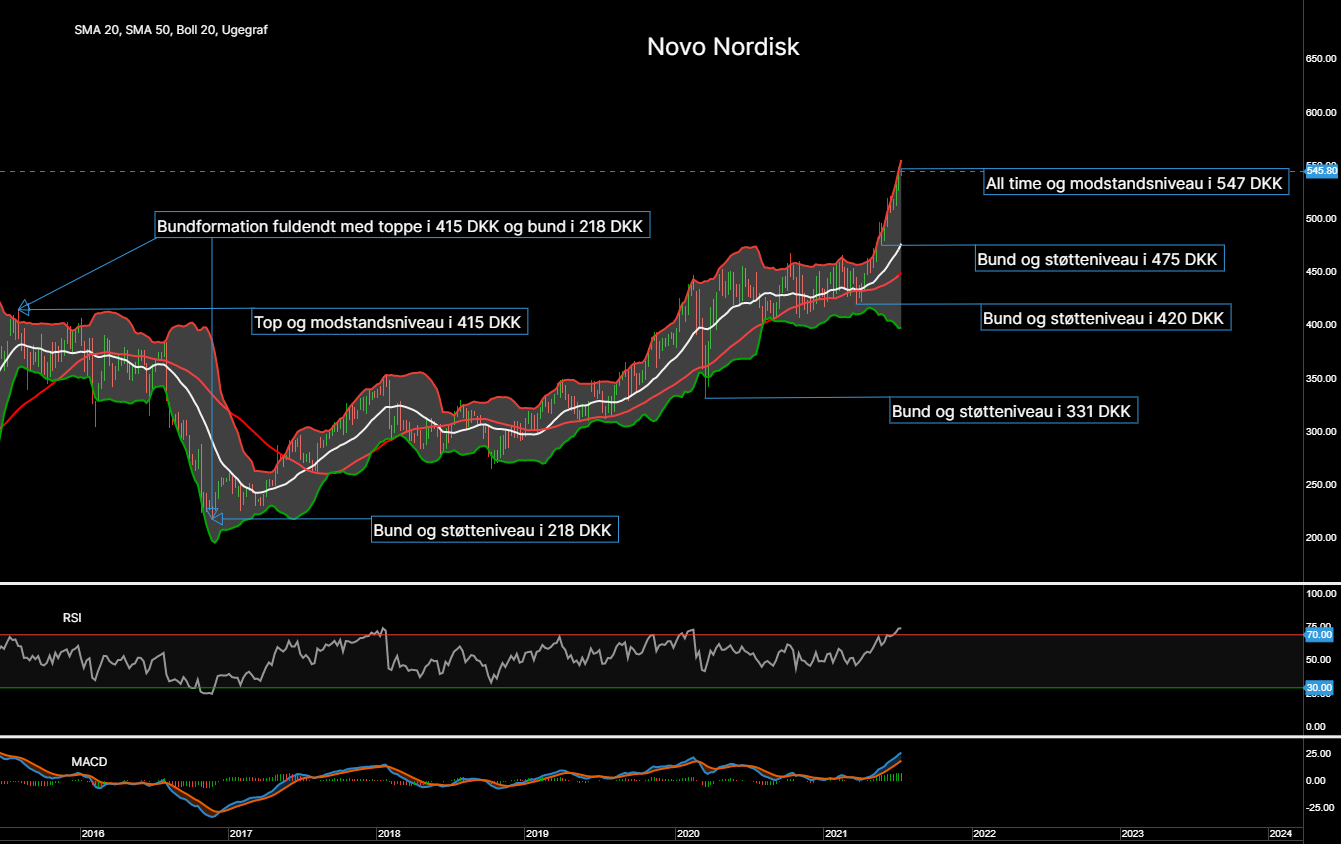1341x844 pixels.
Task: Click the 450.00 price axis label
Action: [x=1321, y=272]
